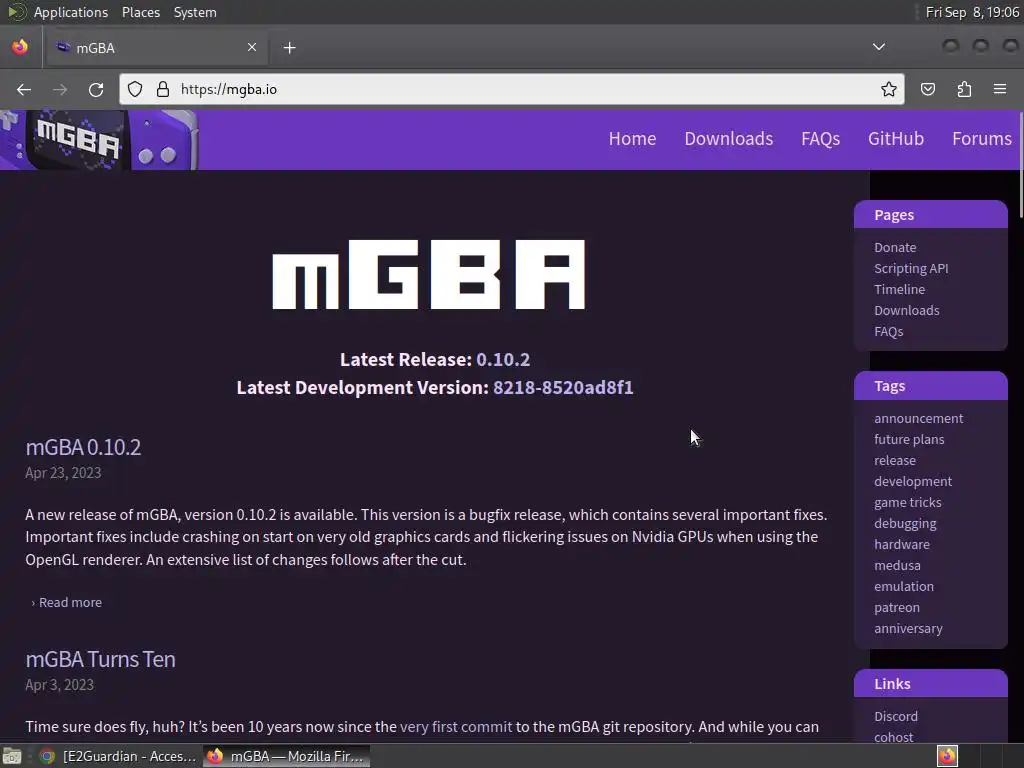Select the anniversary tag
Viewport: 1024px width, 768px height.
[908, 628]
